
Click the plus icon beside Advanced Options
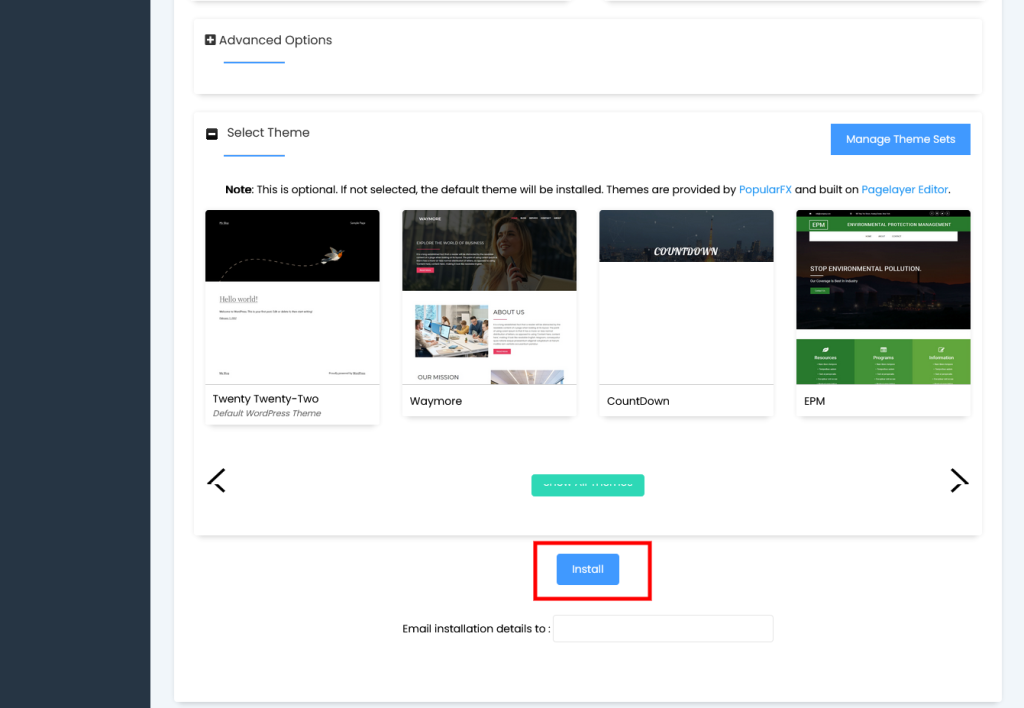[210, 40]
